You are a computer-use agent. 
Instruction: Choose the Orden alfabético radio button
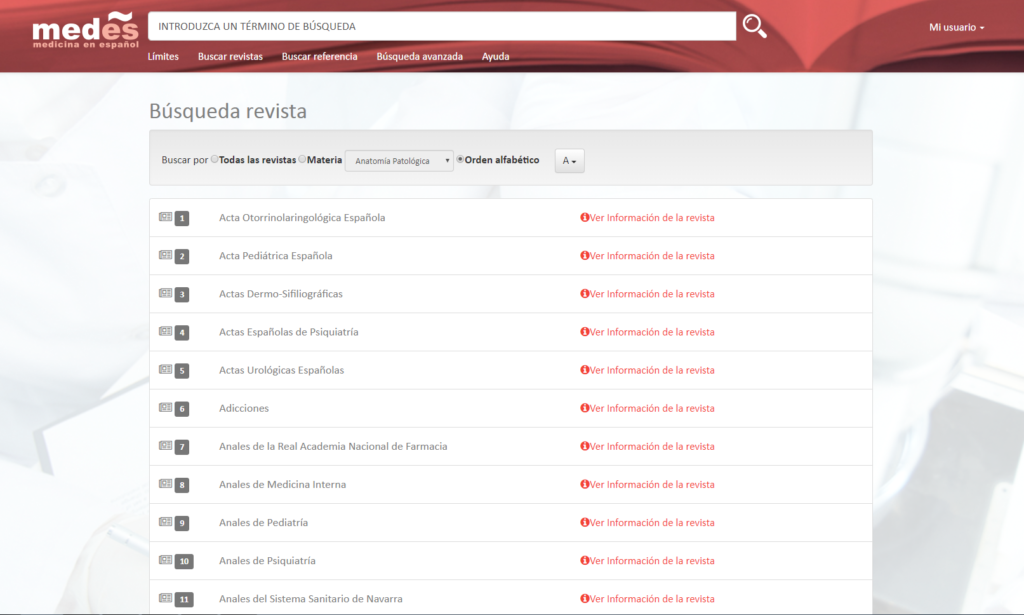tap(461, 160)
